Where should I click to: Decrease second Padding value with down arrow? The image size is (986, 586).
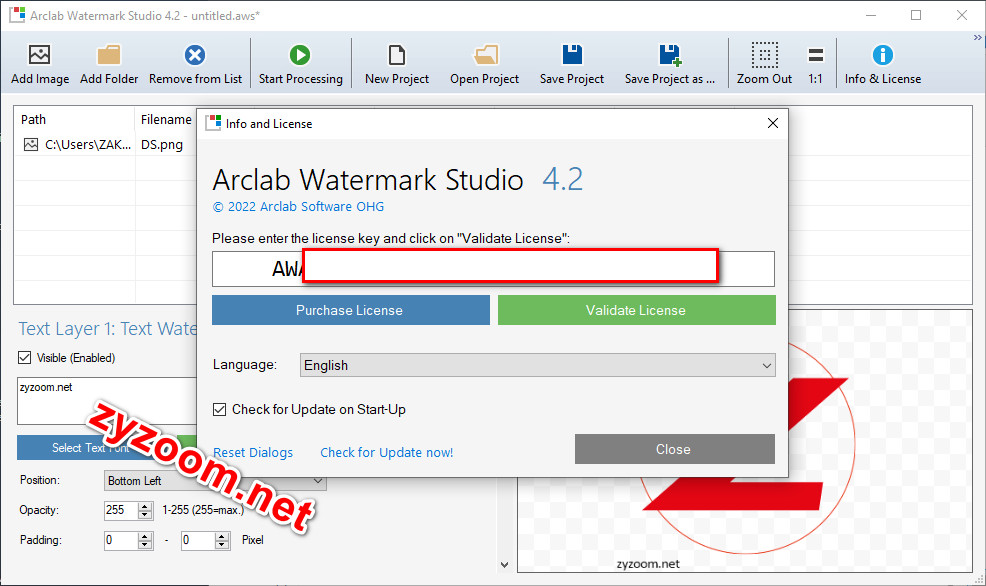[x=222, y=545]
